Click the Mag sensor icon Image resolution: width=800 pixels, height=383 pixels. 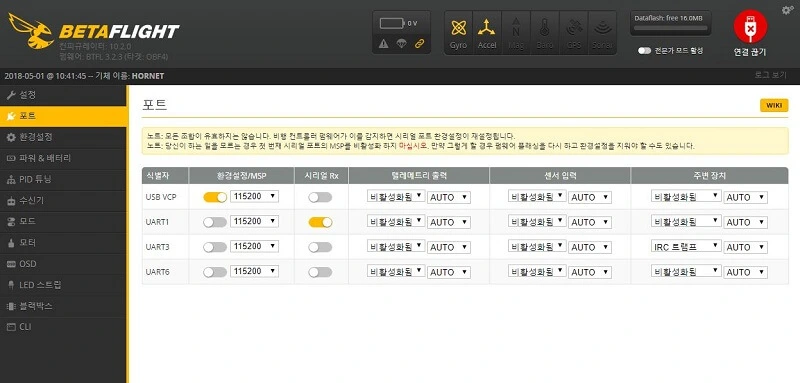click(x=516, y=32)
